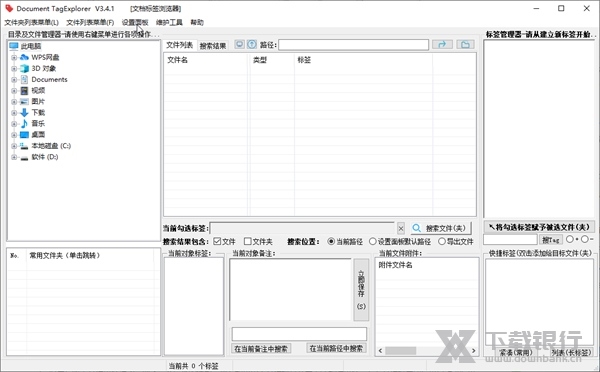Expand the 3D 对象 tree node
Viewport: 600px width, 372px height.
coord(14,69)
